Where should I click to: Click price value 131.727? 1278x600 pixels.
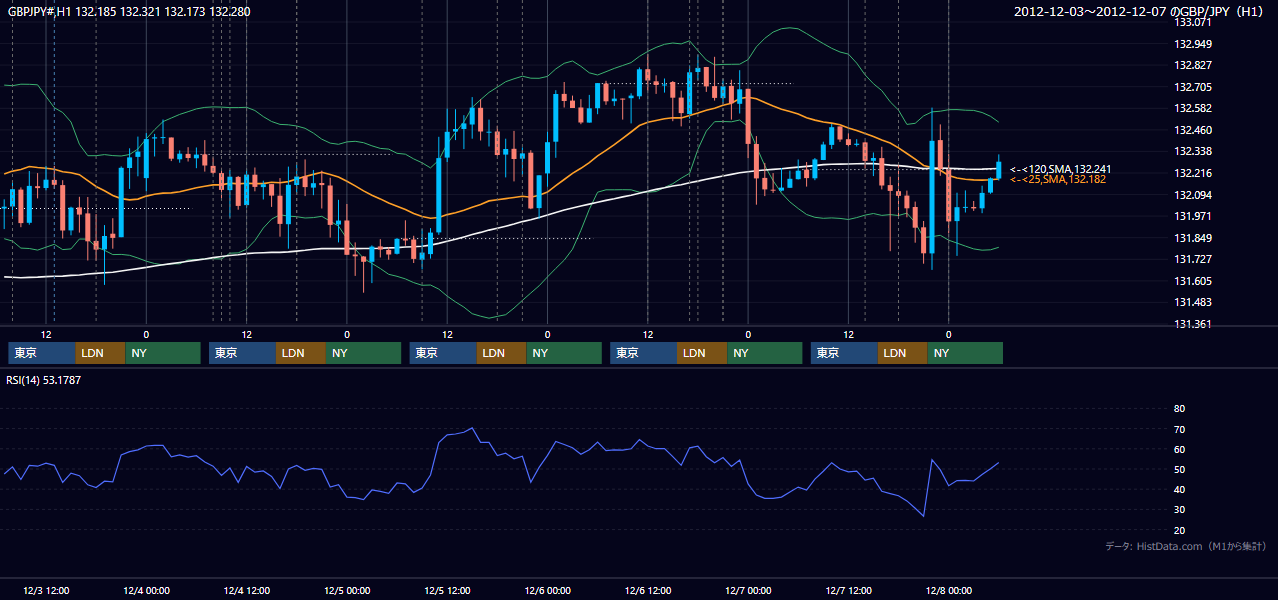click(x=1193, y=259)
